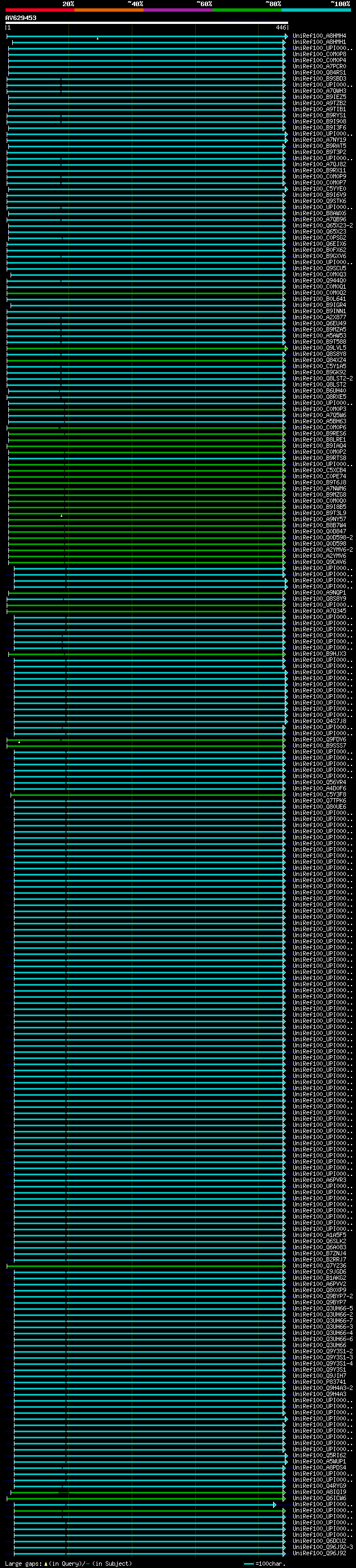Select the UniRef100_Q7Y236 label

click(x=319, y=1265)
